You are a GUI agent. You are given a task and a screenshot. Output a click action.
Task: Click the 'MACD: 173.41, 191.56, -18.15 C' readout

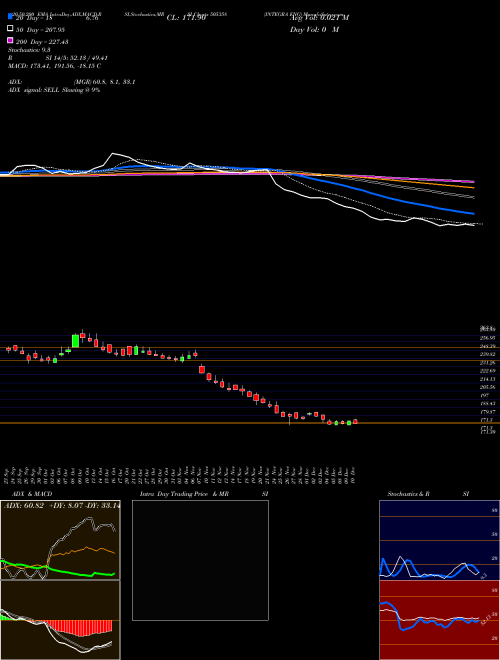[x=54, y=66]
